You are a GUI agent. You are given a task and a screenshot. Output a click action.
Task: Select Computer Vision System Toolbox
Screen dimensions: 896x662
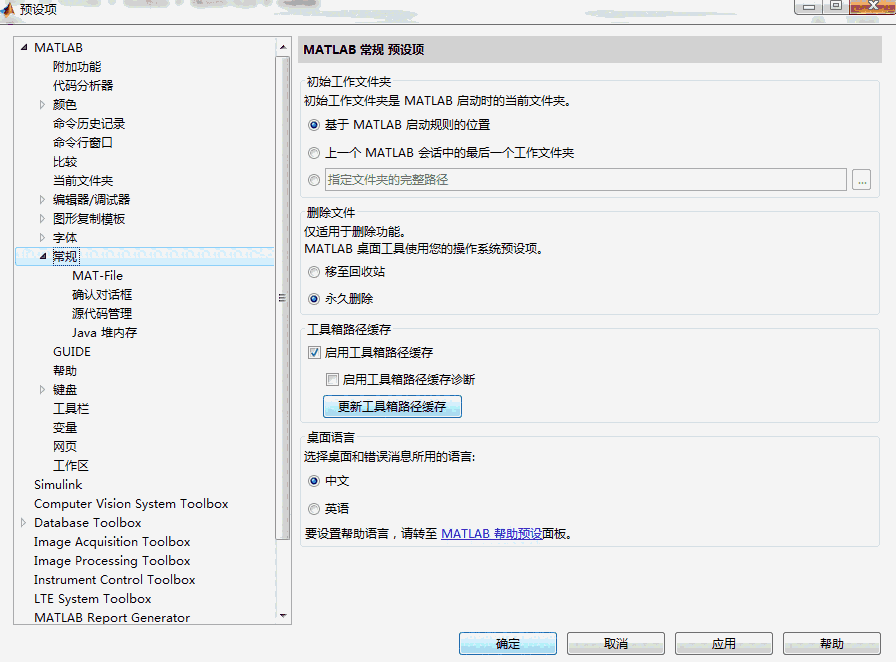131,504
